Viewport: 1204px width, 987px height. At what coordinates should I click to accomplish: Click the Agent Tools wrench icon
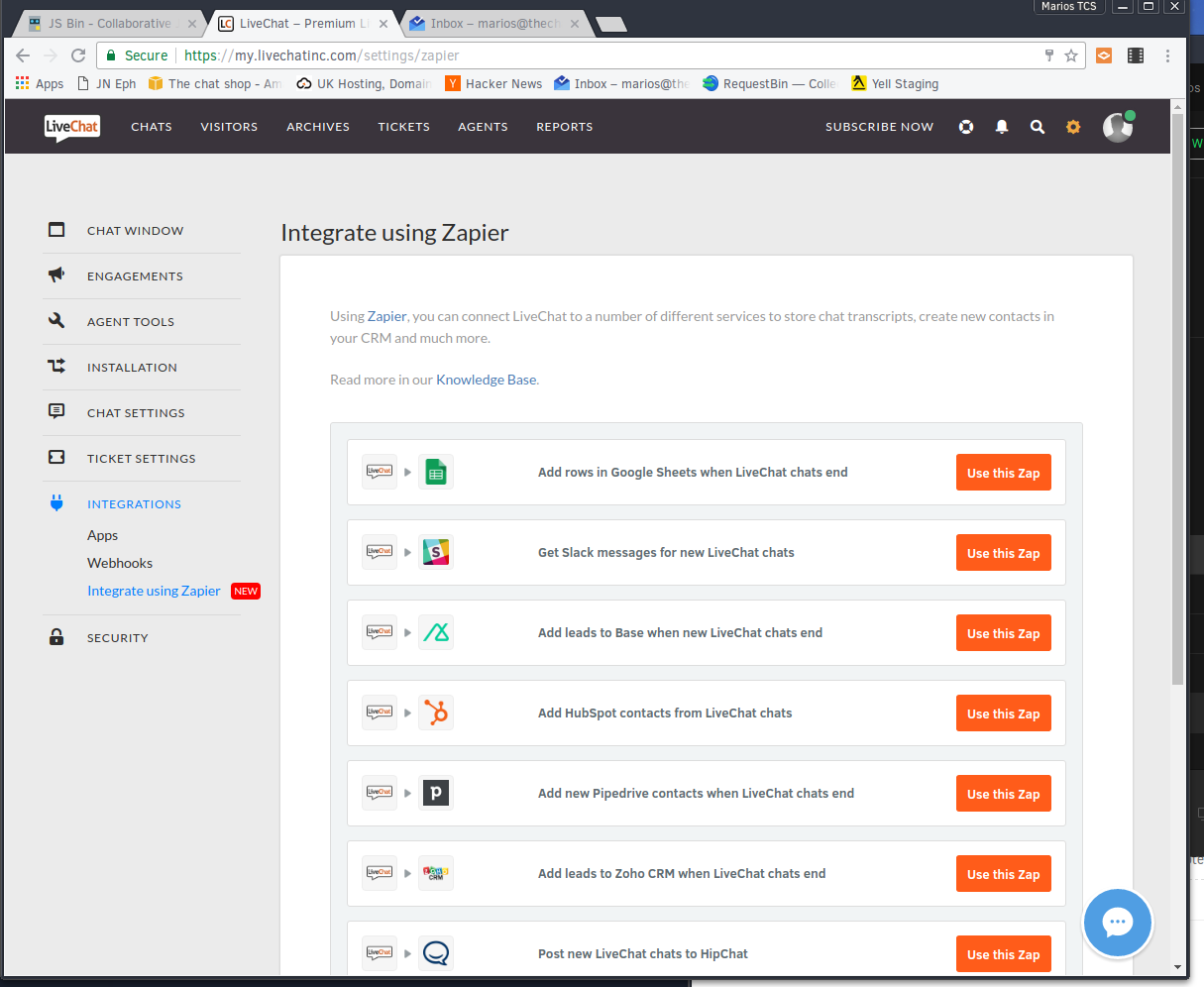click(56, 320)
